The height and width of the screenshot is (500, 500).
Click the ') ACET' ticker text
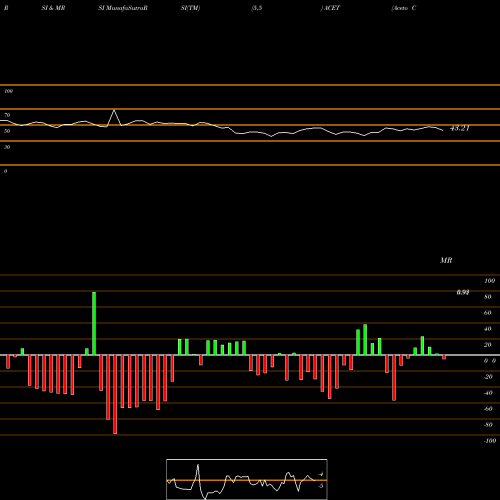330,8
